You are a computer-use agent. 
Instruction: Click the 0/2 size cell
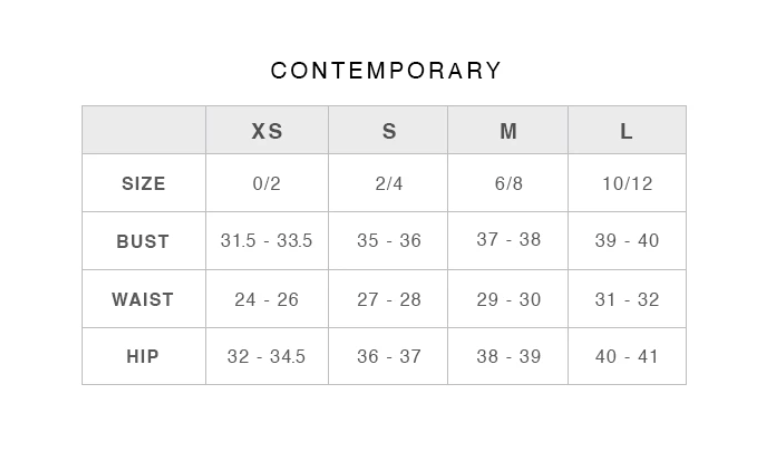267,184
